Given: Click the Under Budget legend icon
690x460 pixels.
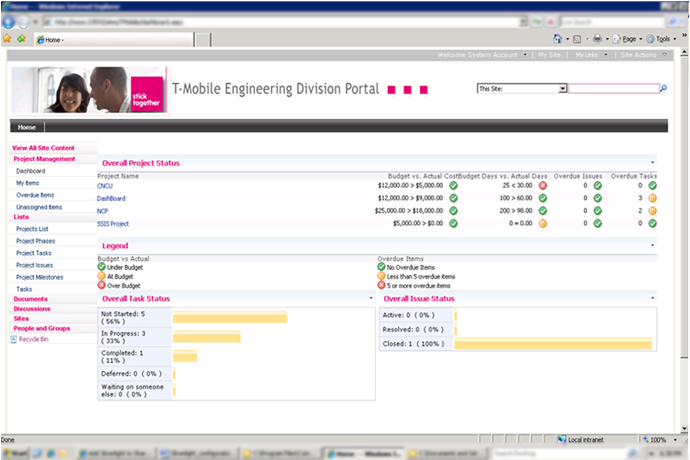Looking at the screenshot, I should tap(101, 267).
